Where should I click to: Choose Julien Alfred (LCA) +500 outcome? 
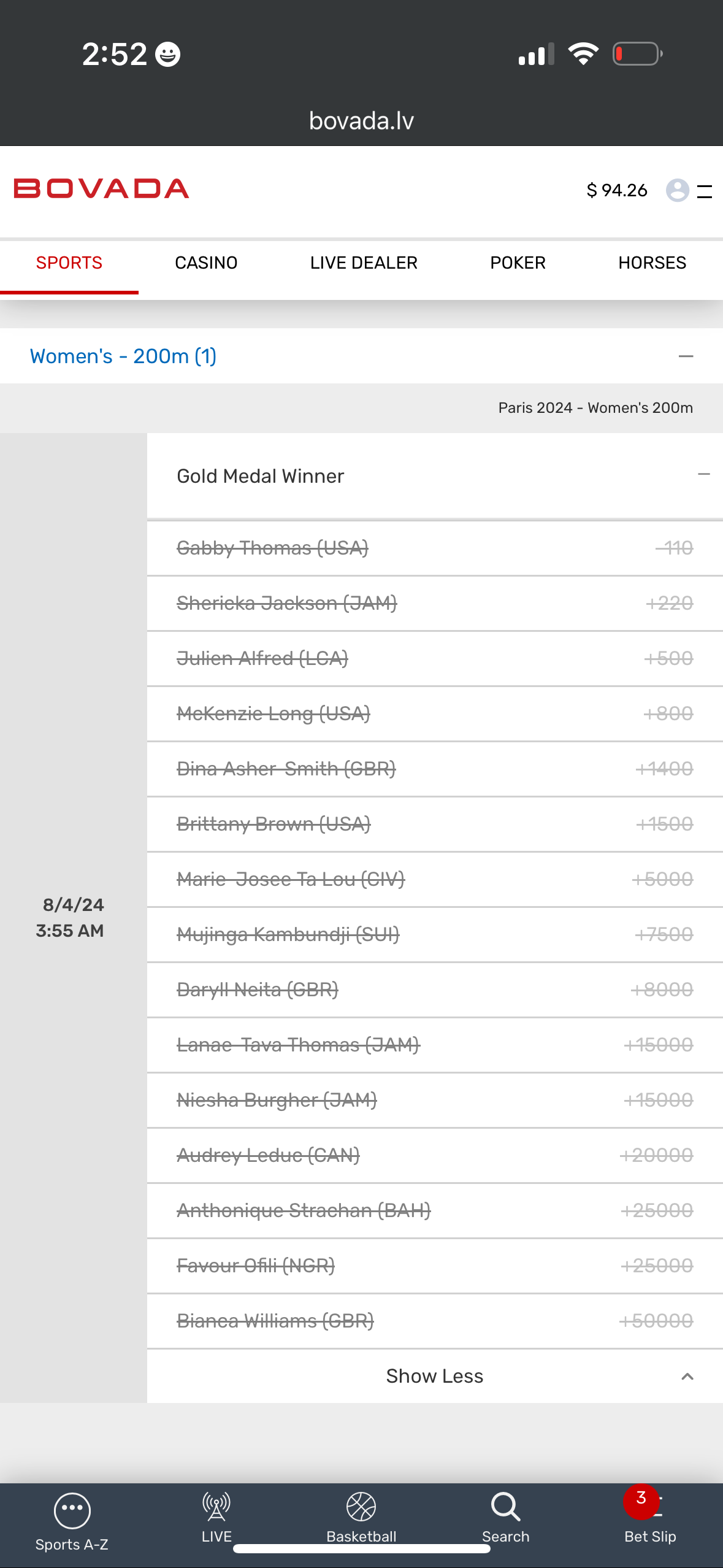[668, 658]
